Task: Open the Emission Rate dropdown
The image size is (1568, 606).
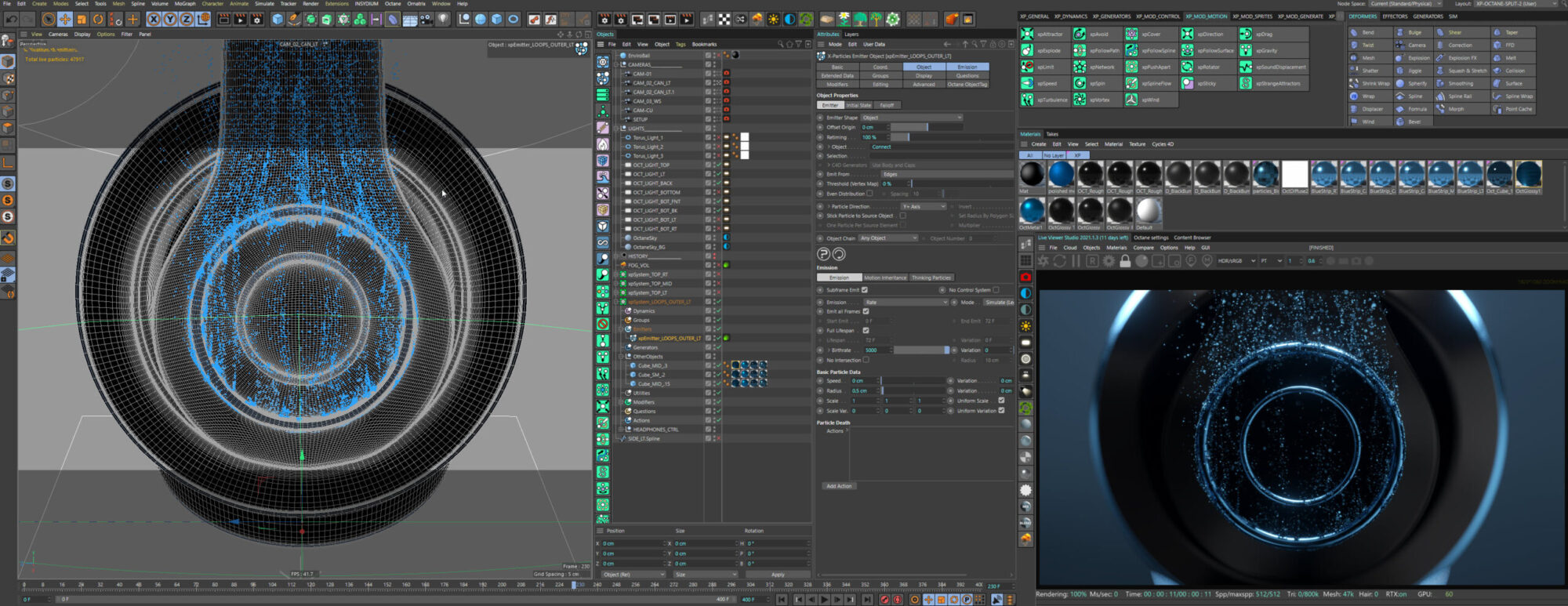Action: tap(906, 303)
